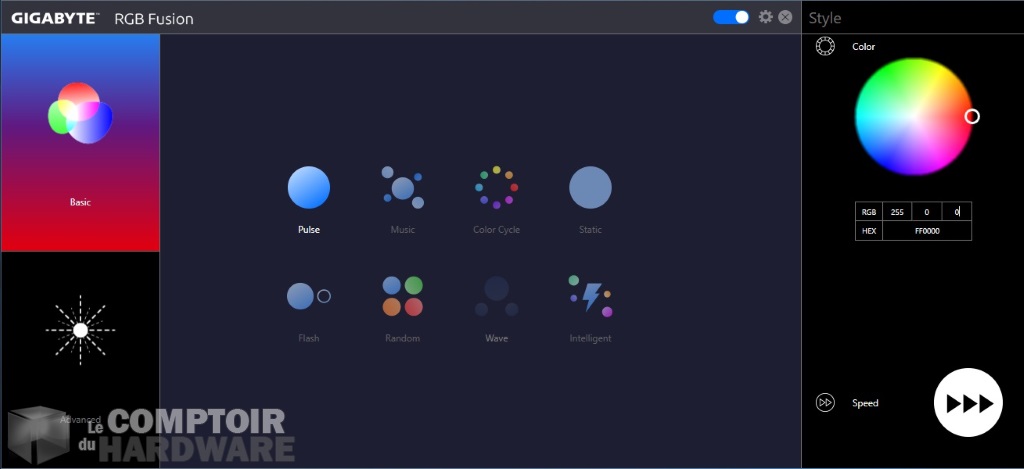The height and width of the screenshot is (469, 1024).
Task: Choose the Music lighting mode icon
Action: pos(403,187)
